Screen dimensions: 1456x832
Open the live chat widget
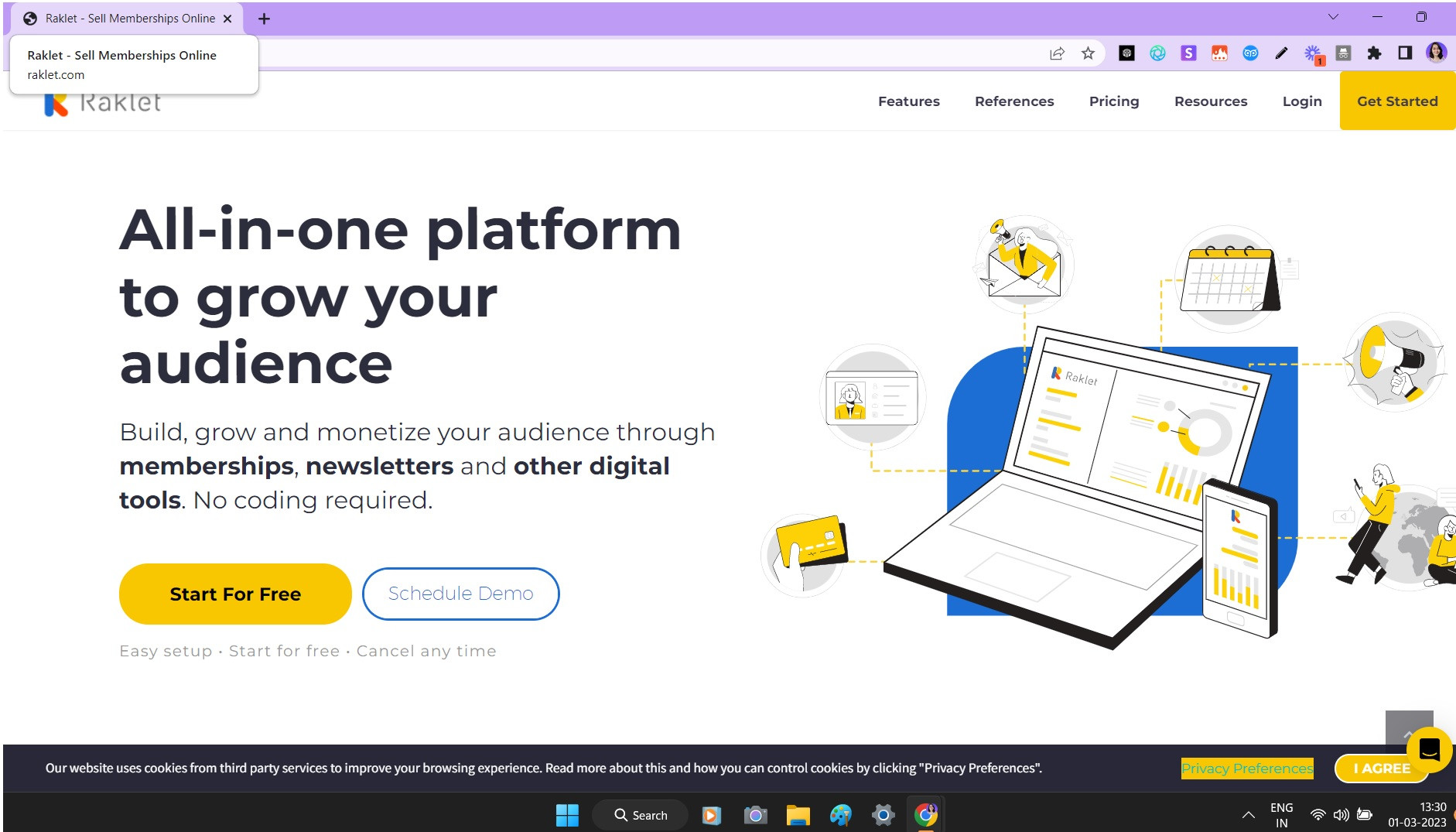click(1429, 749)
